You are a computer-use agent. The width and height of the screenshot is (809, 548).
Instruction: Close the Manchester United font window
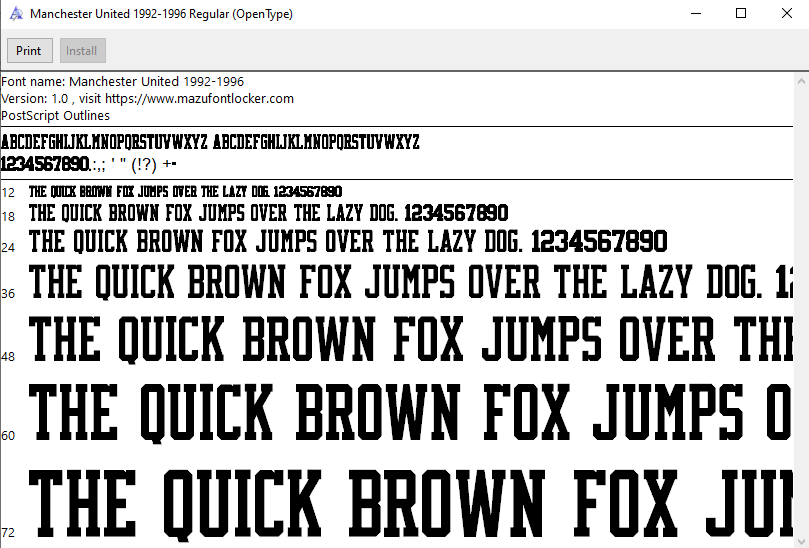point(786,14)
